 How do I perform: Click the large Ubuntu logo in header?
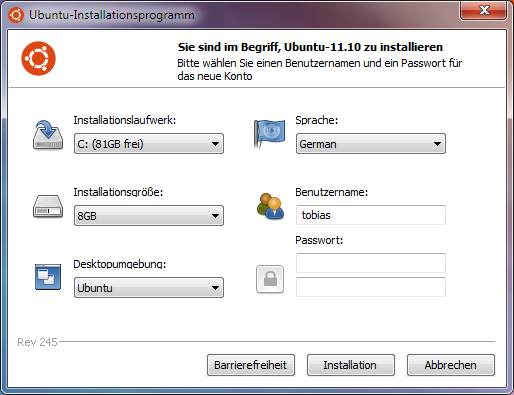pyautogui.click(x=38, y=58)
